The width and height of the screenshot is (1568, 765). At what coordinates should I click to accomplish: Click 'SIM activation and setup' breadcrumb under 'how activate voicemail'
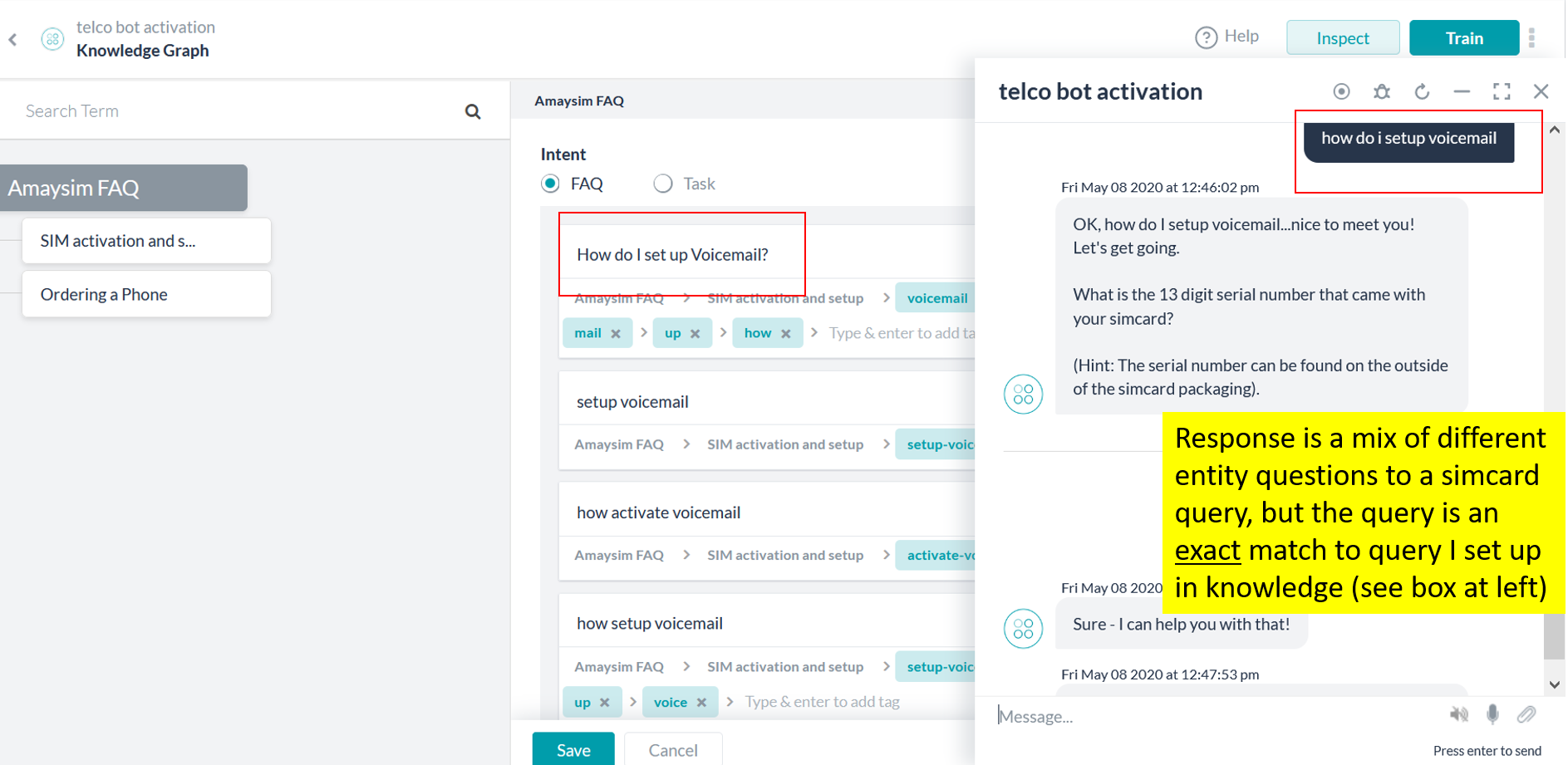coord(785,555)
